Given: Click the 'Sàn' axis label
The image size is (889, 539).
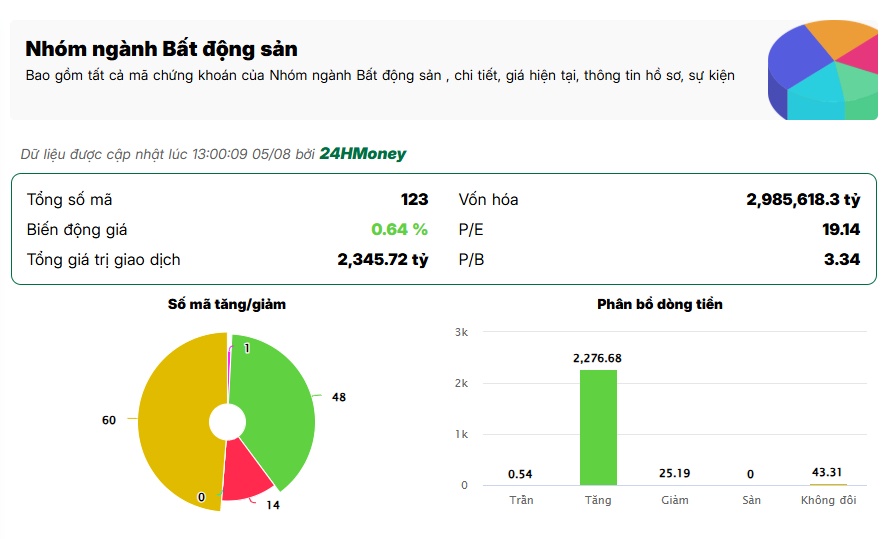Looking at the screenshot, I should 751,500.
